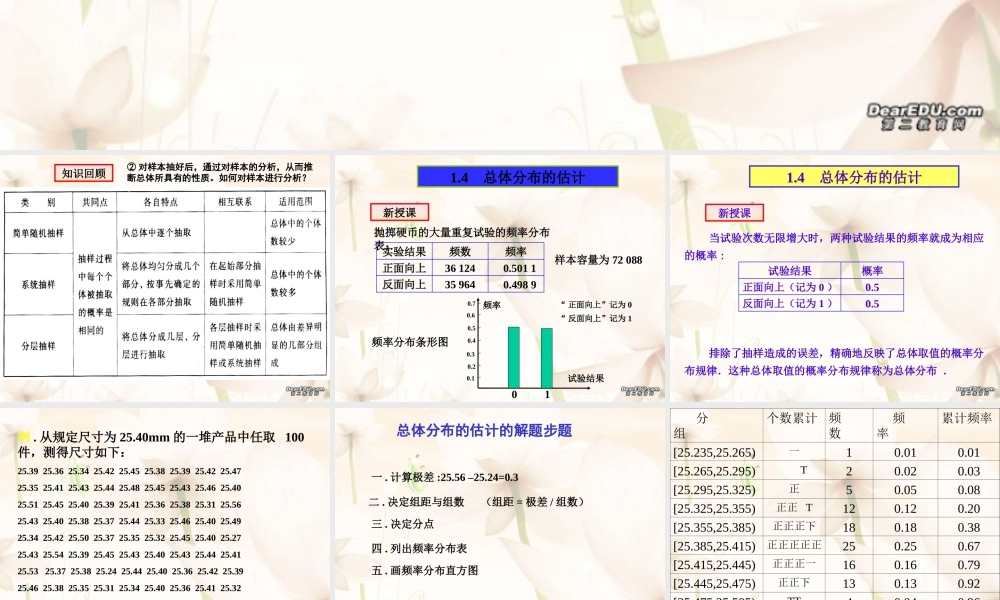Select step 三. 决定分点
This screenshot has height=600, width=1000.
coord(402,524)
